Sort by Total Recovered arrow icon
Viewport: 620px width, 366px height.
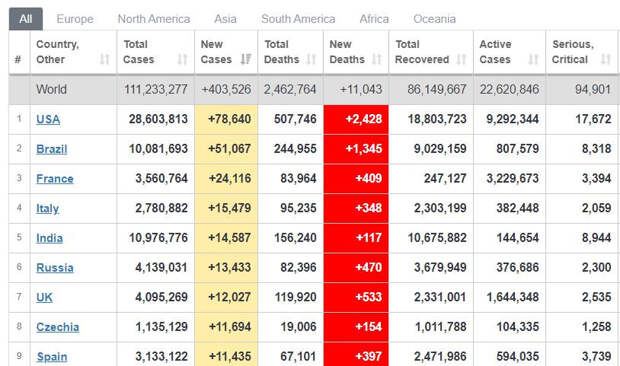click(x=461, y=59)
